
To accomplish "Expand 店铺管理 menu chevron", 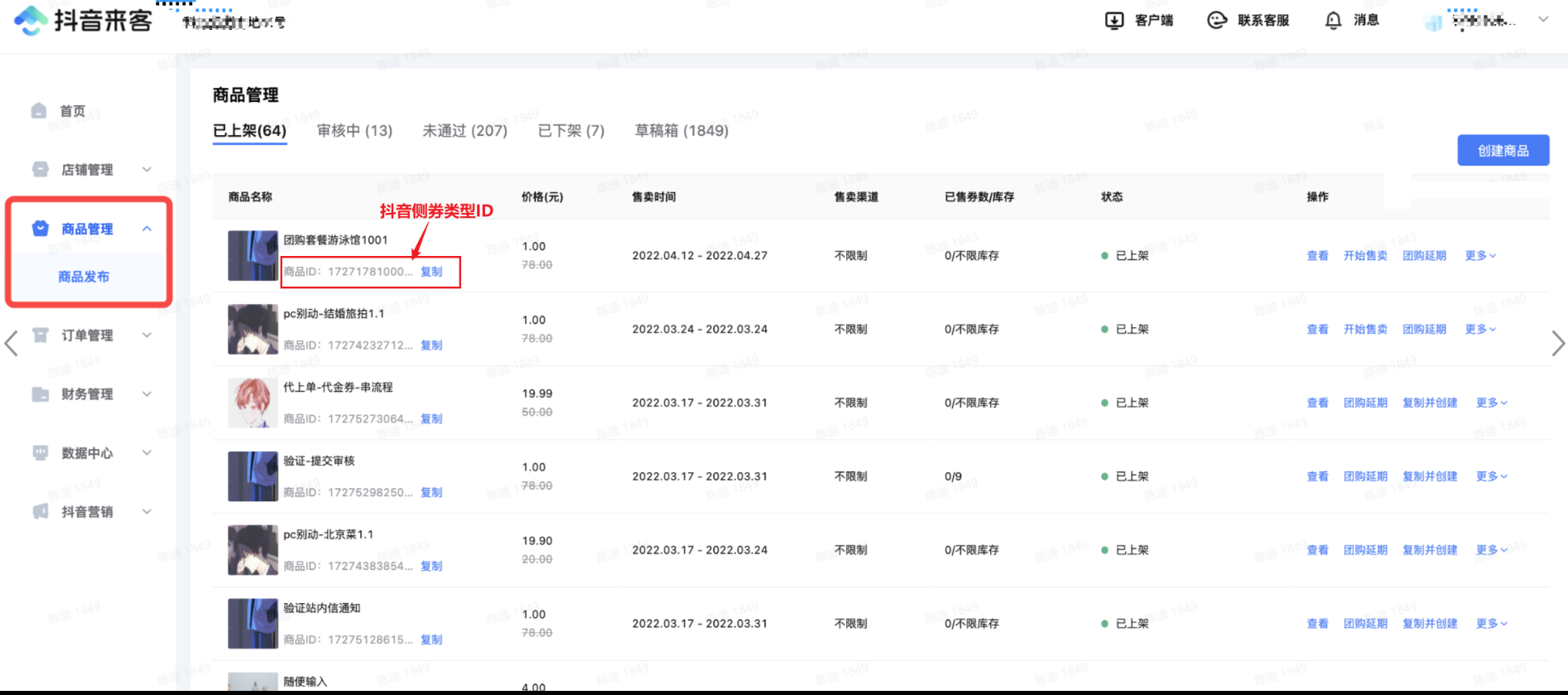I will click(147, 169).
